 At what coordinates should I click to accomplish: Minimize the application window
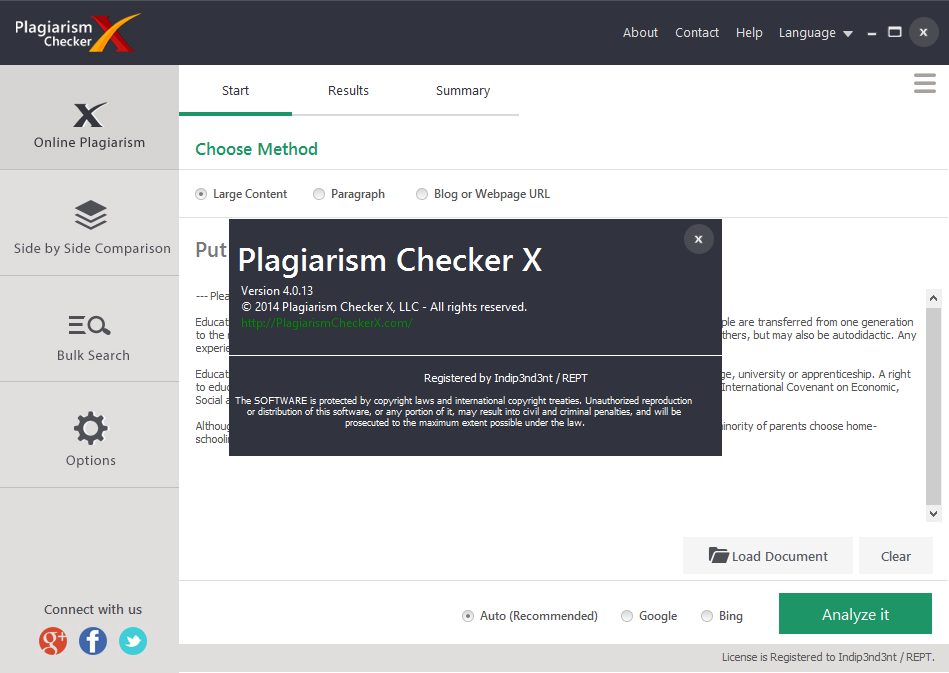(x=872, y=33)
